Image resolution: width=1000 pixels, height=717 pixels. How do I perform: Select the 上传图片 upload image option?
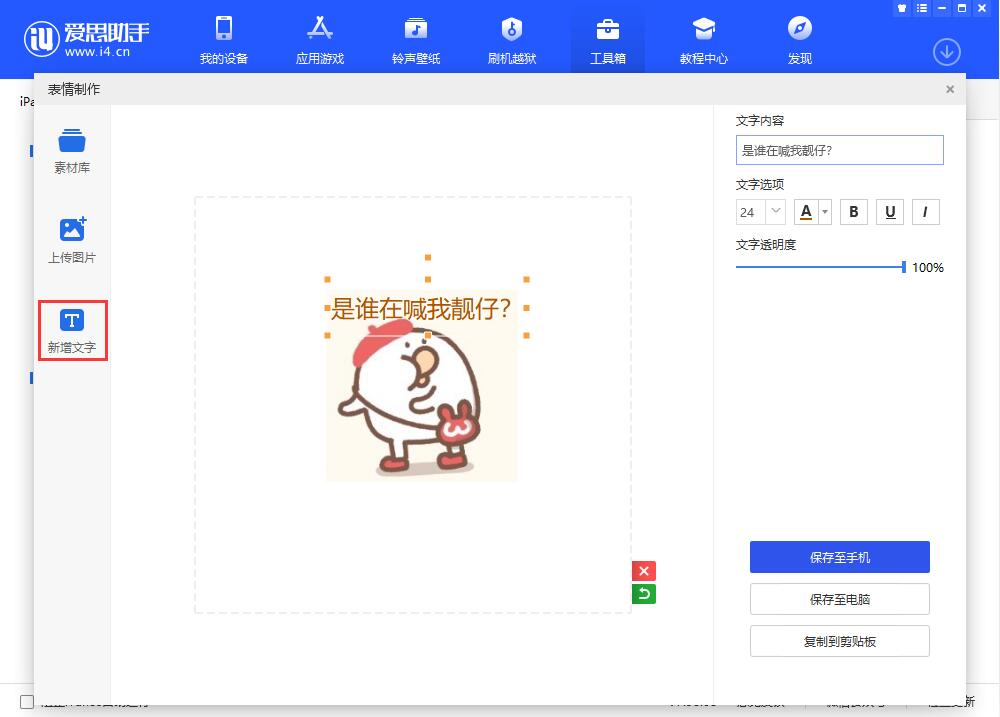[x=71, y=238]
